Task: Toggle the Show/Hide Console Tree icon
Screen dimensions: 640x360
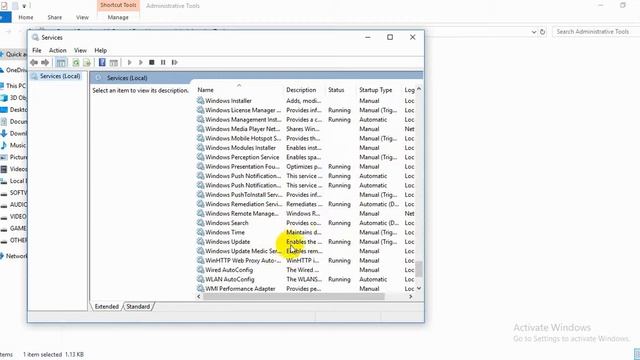Action: pyautogui.click(x=61, y=62)
